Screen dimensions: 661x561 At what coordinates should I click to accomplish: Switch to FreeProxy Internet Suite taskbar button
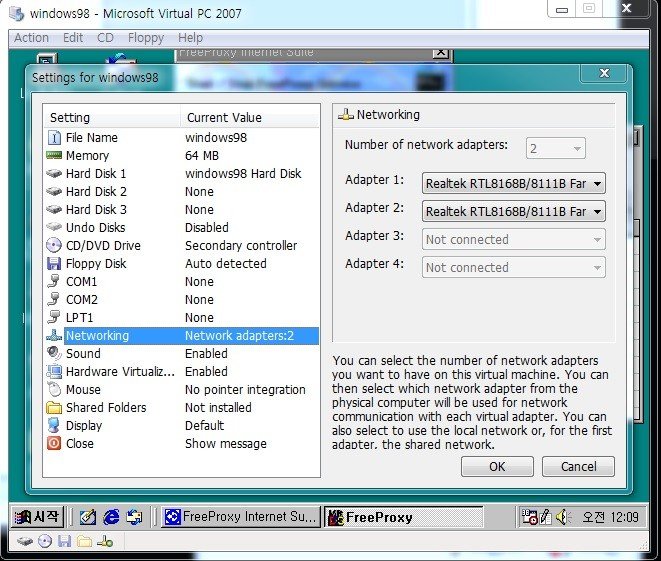tap(241, 517)
